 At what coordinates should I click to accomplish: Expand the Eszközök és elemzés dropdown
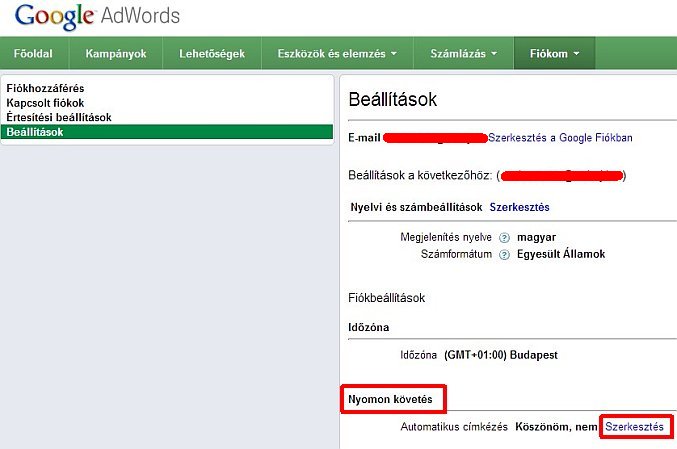[338, 53]
